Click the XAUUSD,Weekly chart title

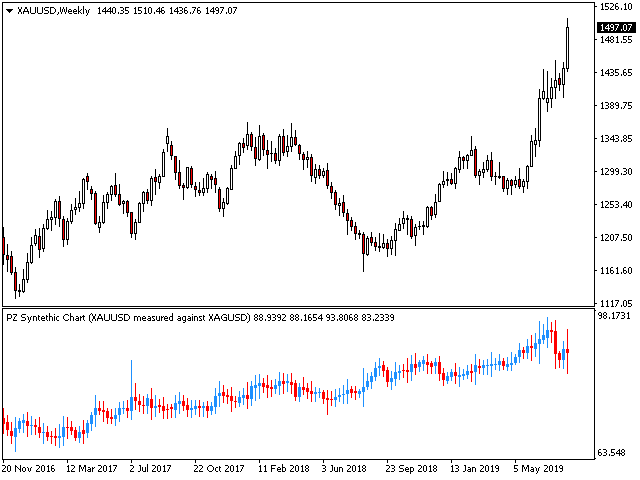tap(51, 10)
